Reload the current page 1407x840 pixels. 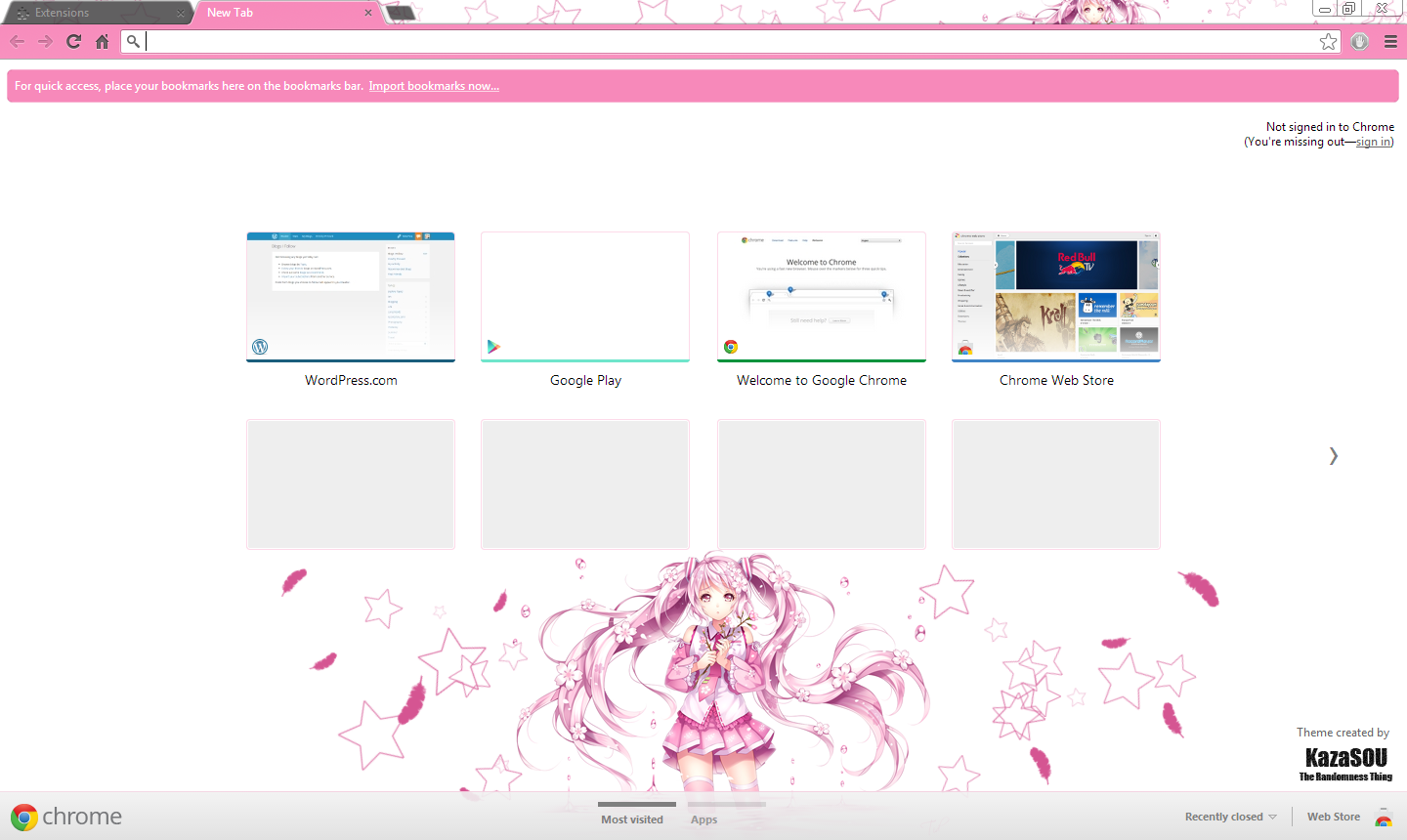point(73,41)
